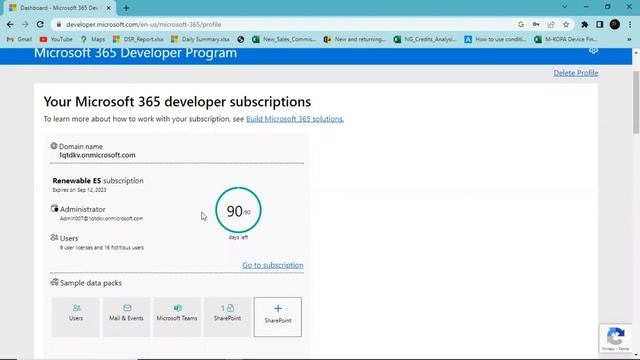The height and width of the screenshot is (360, 640).
Task: Select the Users sample data pack
Action: (76, 317)
